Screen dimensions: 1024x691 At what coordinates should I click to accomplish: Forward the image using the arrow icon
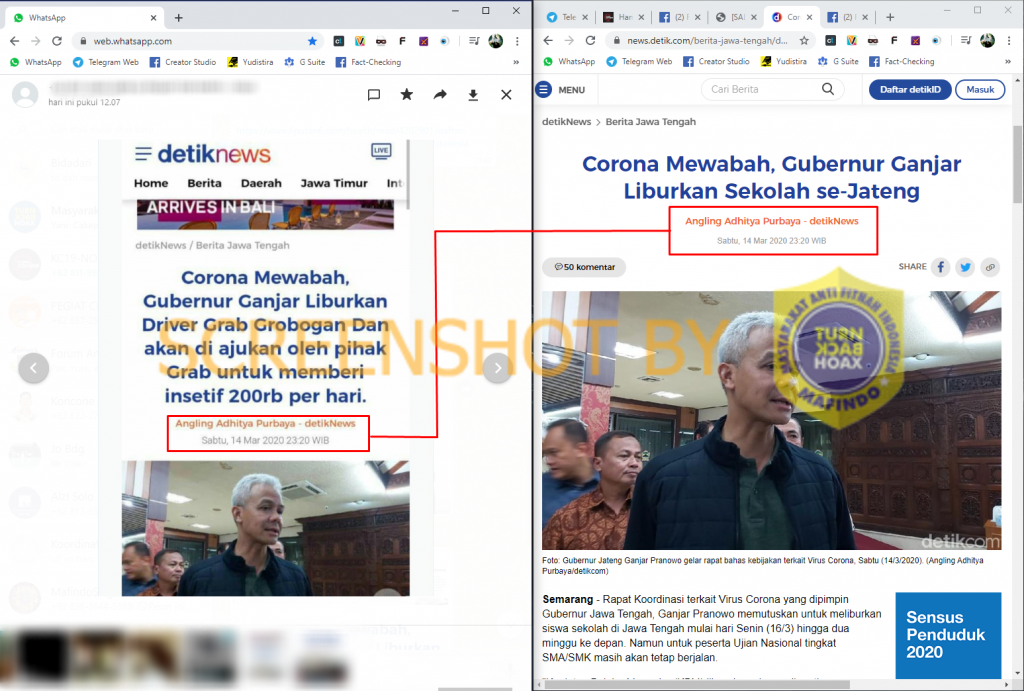click(x=440, y=95)
